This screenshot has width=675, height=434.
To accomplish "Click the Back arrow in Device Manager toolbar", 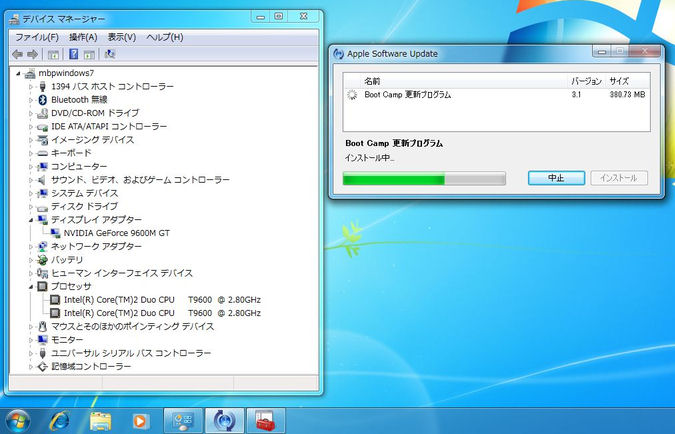I will (x=18, y=54).
